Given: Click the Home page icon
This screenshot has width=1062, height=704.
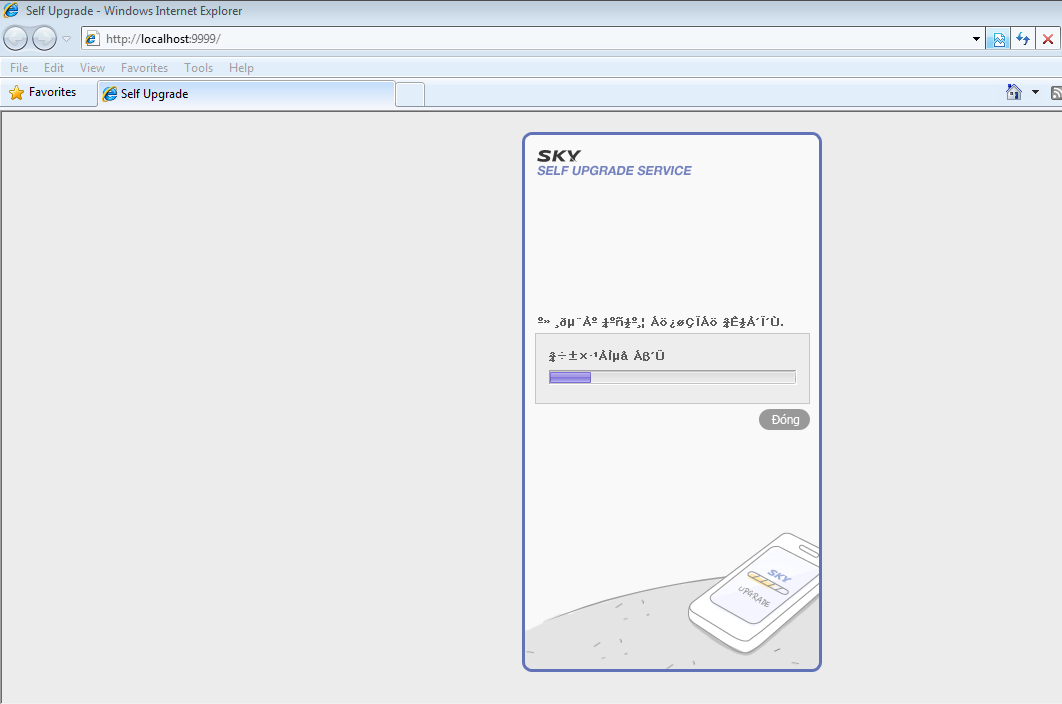Looking at the screenshot, I should [1014, 93].
